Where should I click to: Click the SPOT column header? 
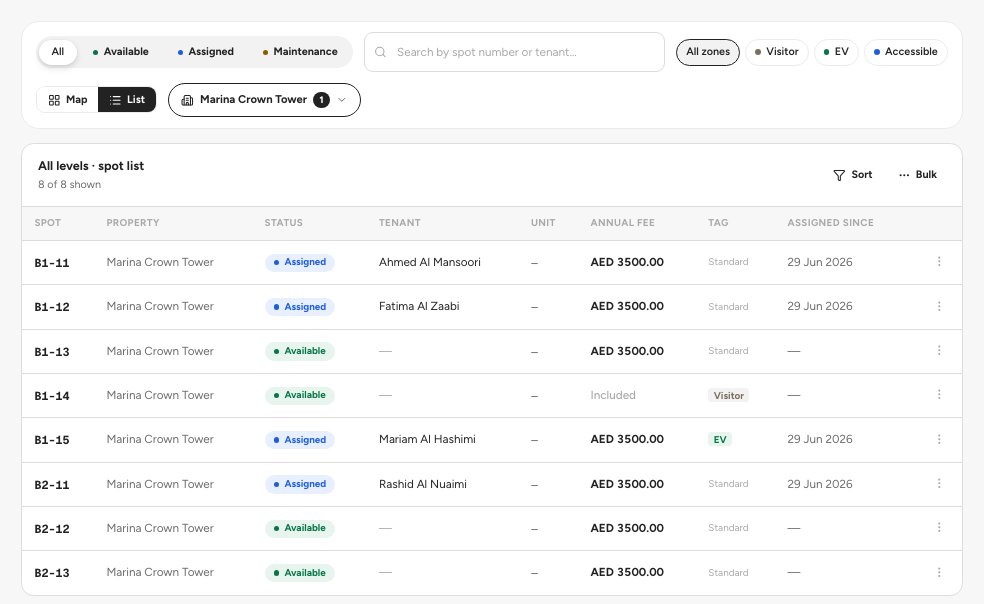point(48,223)
